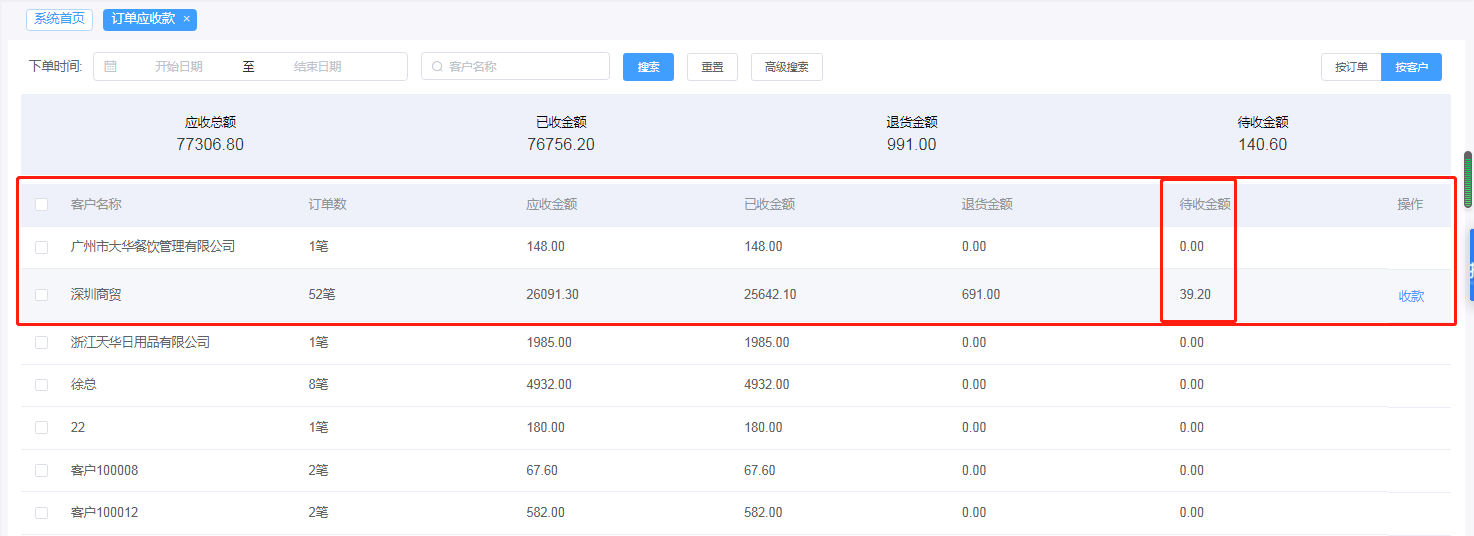Click the magnifier icon in customer search

point(437,67)
